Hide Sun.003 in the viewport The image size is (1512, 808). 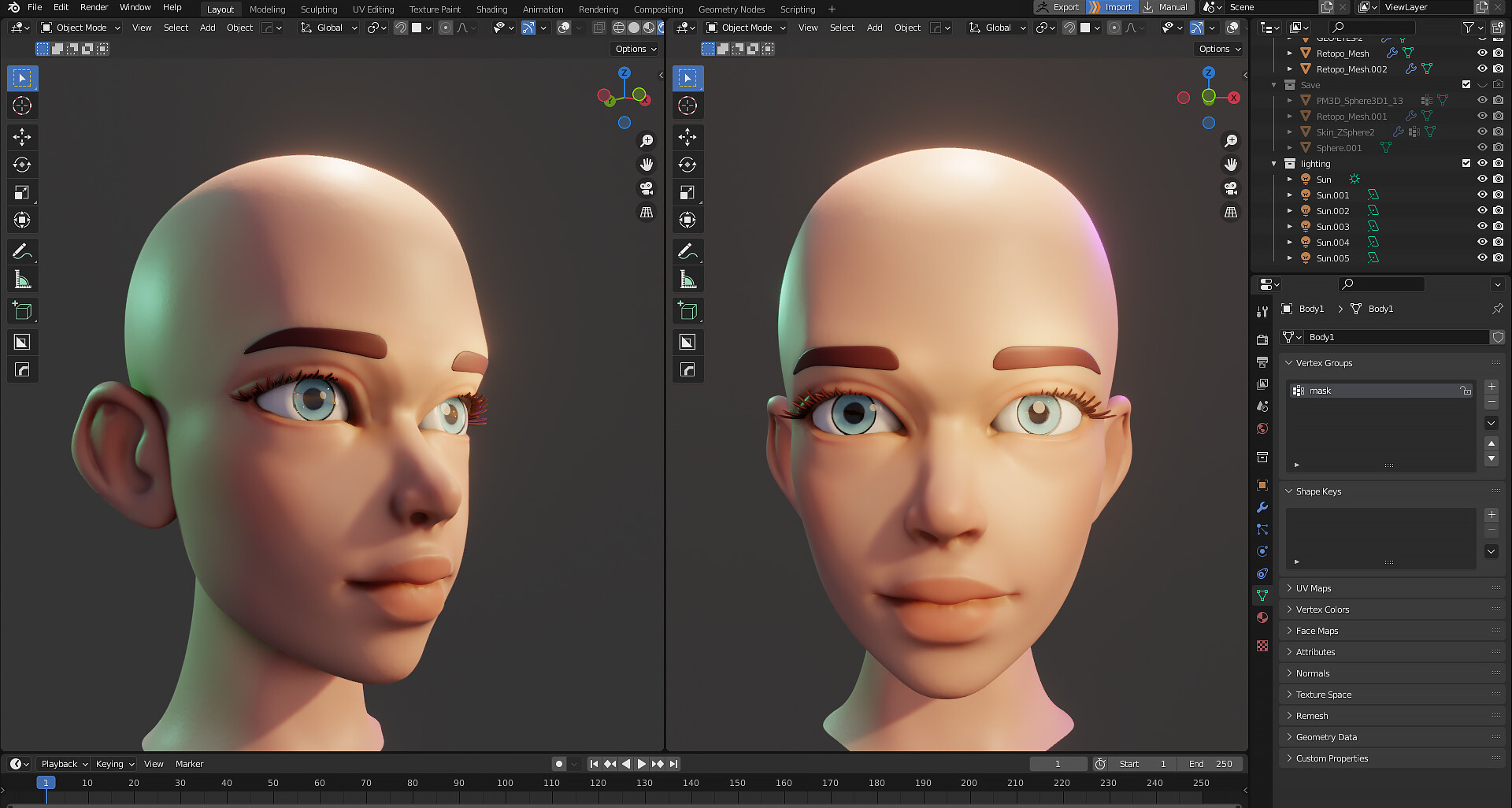pos(1482,227)
